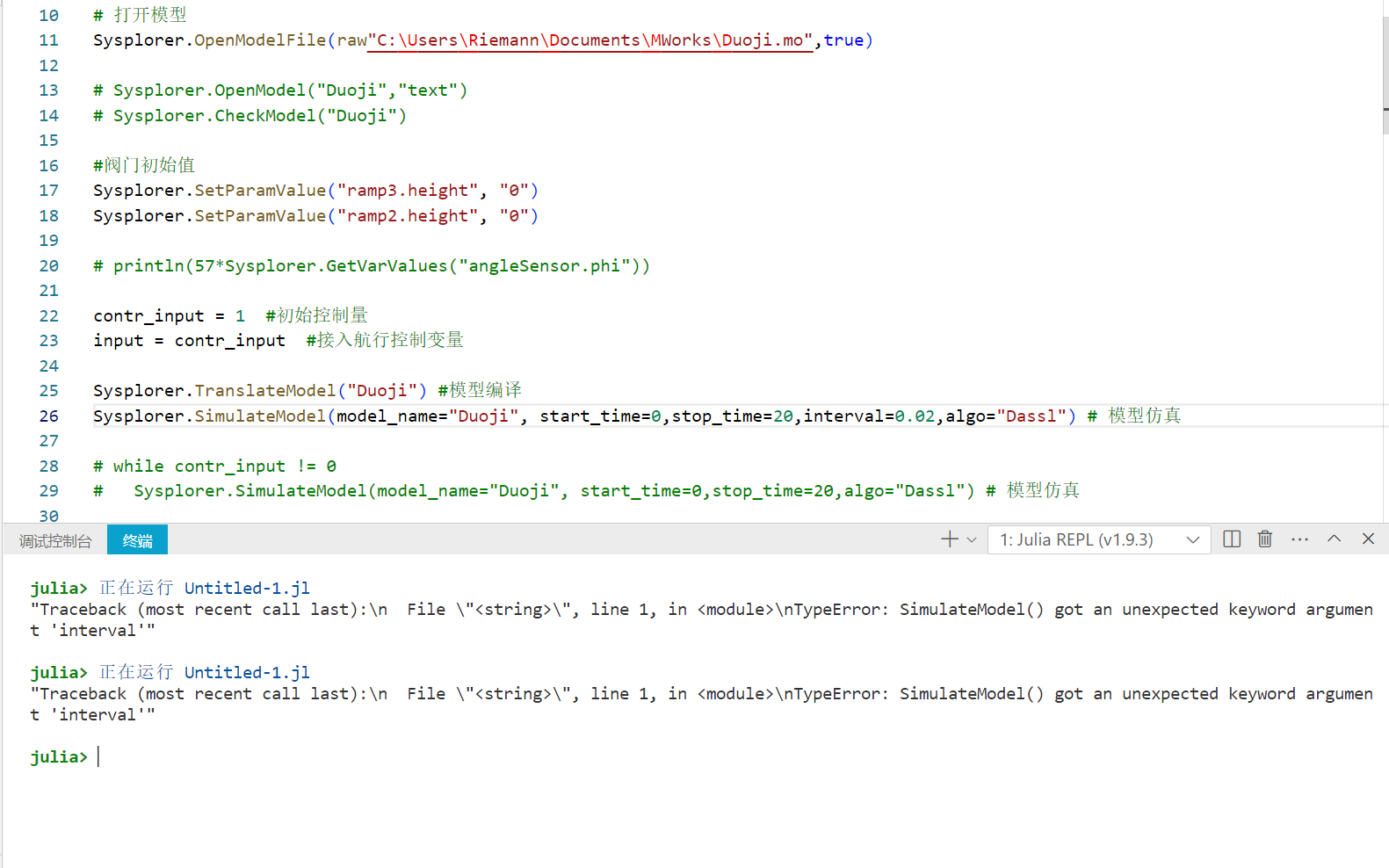The width and height of the screenshot is (1389, 868).
Task: Click contr_input assignment on line 22
Action: (x=170, y=316)
